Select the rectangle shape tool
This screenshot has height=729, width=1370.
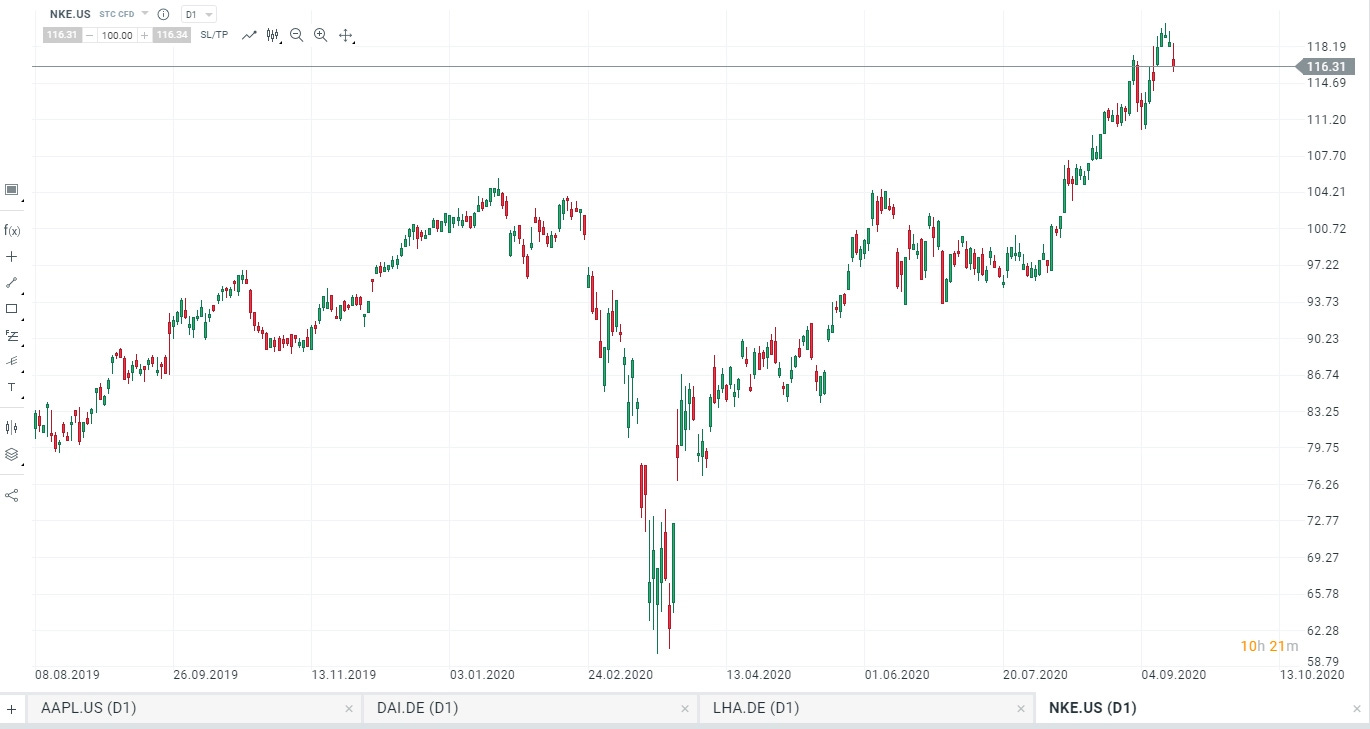click(x=12, y=308)
